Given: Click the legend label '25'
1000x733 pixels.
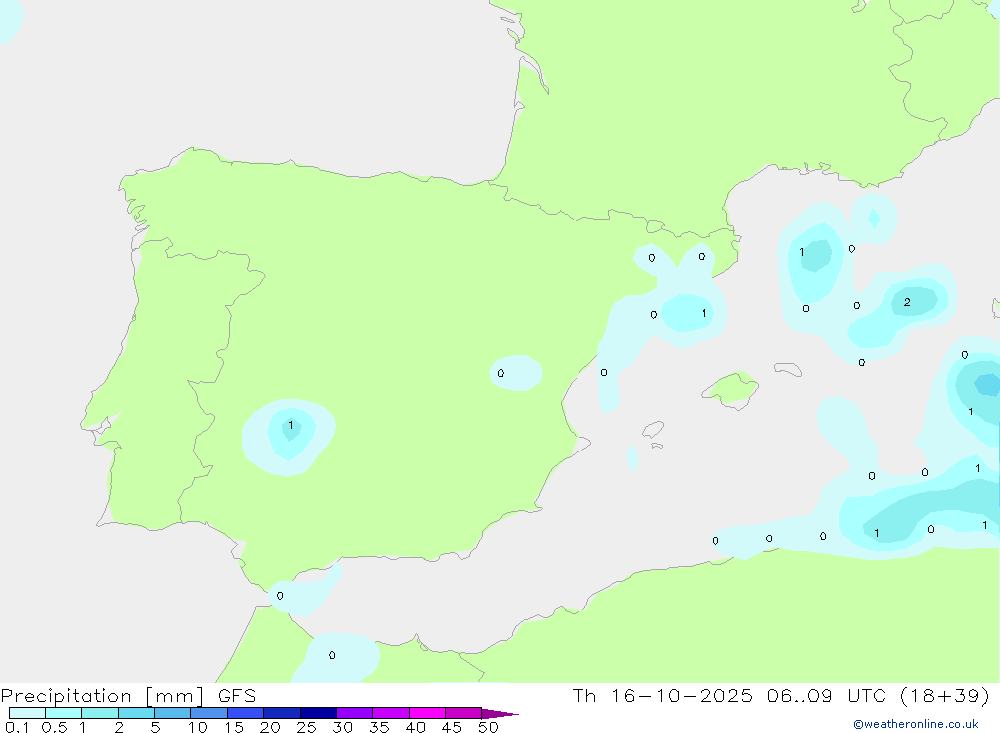Looking at the screenshot, I should (306, 727).
